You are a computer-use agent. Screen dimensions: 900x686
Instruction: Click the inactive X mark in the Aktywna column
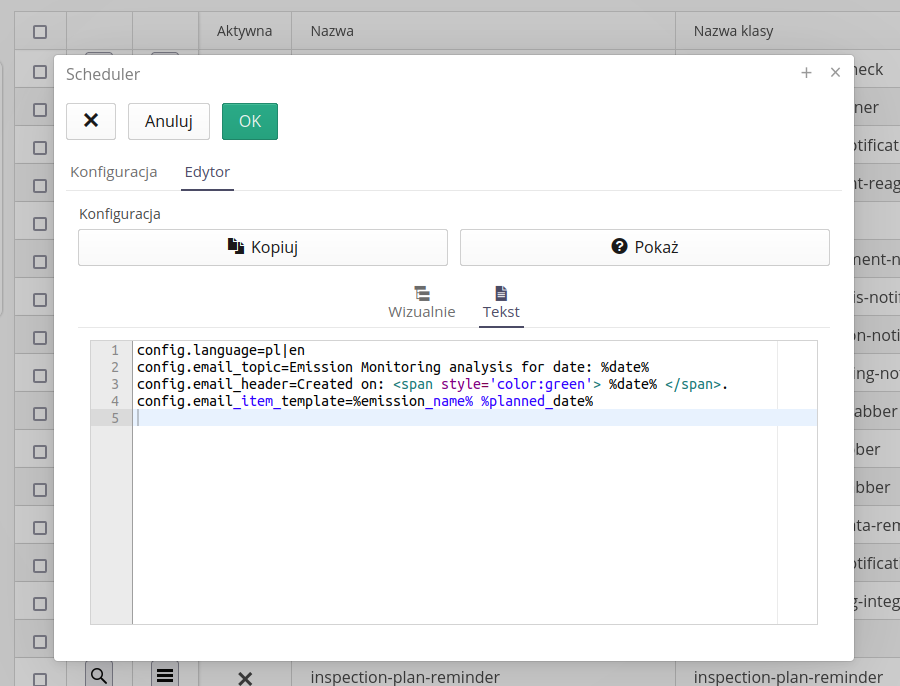(244, 678)
